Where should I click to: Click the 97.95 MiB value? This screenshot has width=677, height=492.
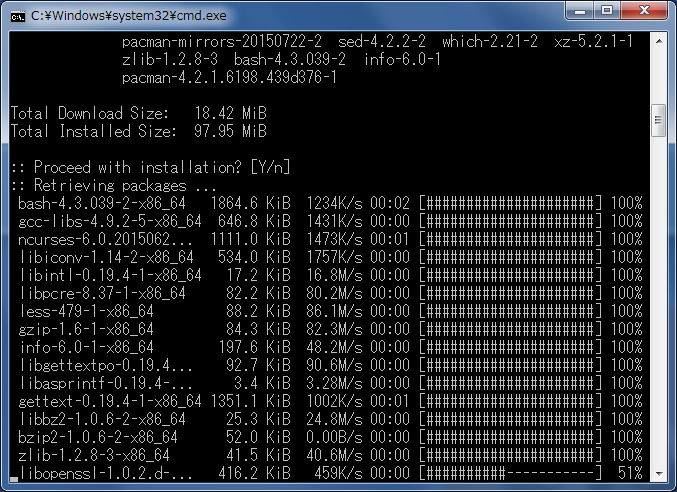[x=230, y=131]
